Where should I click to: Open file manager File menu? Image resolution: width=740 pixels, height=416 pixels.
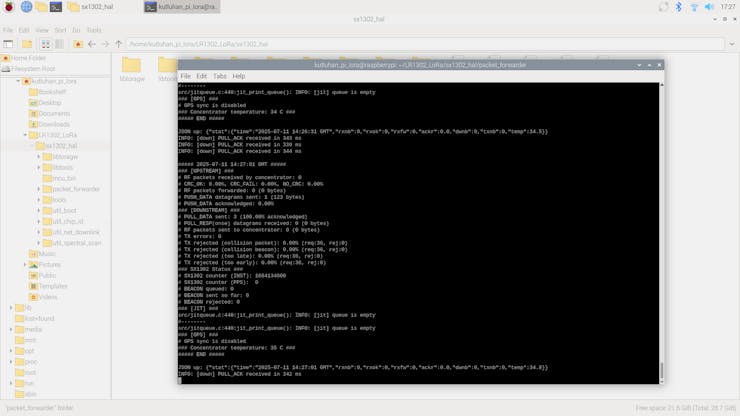coord(8,30)
